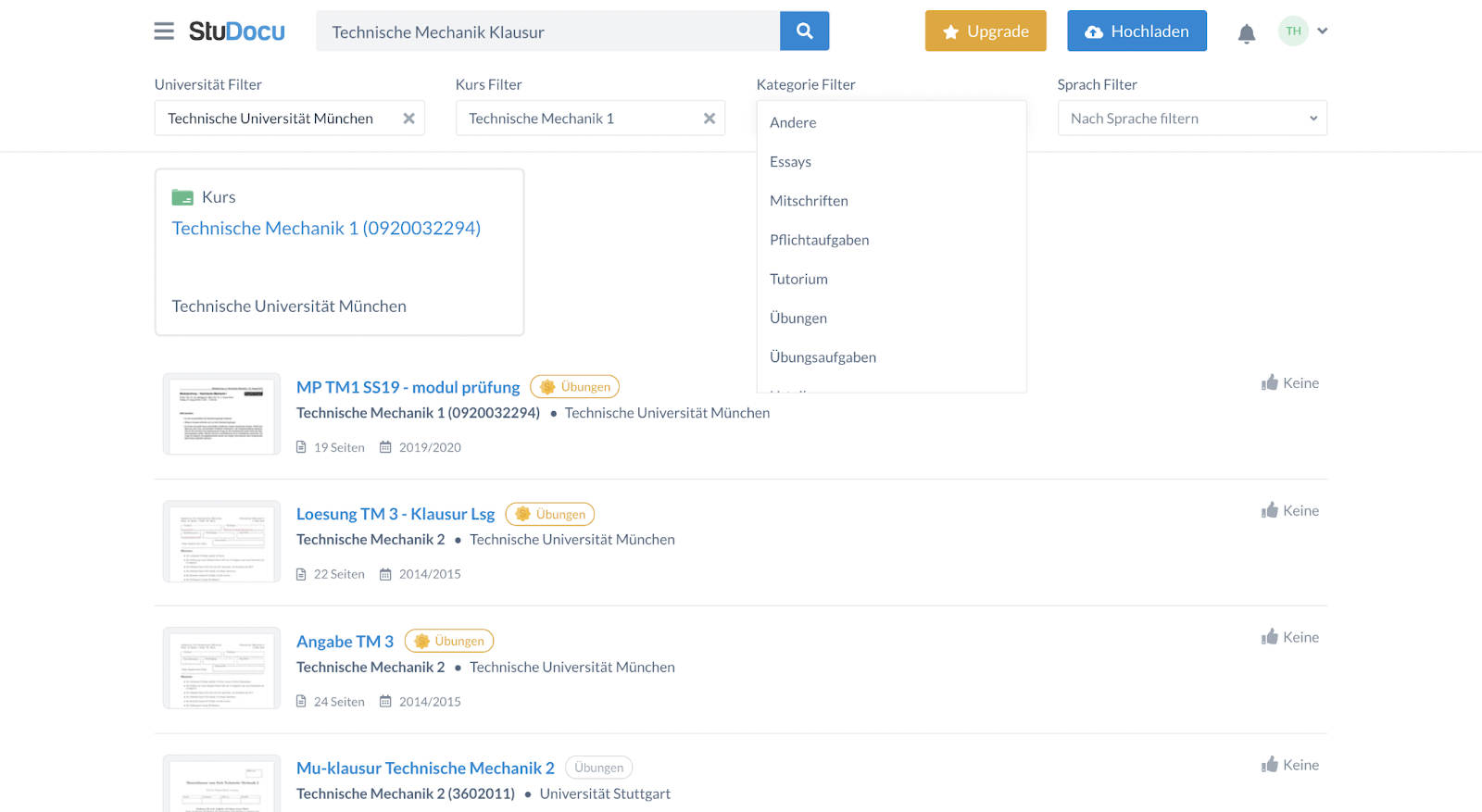Click Technische Universität München in the Kurs card

pos(289,306)
